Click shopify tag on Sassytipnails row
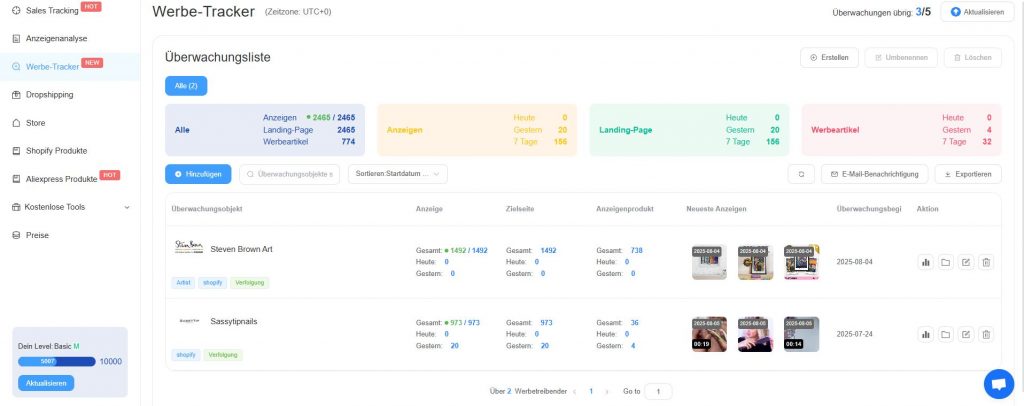 tap(185, 355)
